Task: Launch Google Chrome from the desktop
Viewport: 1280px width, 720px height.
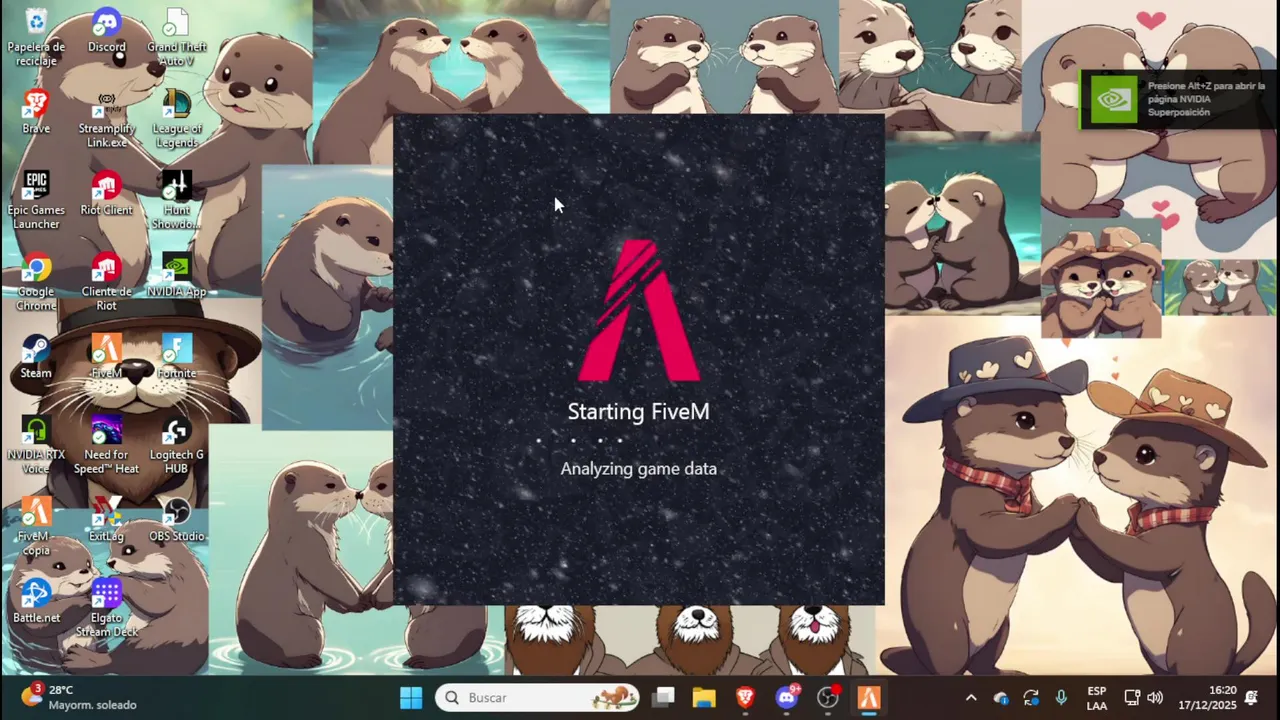Action: [x=36, y=282]
